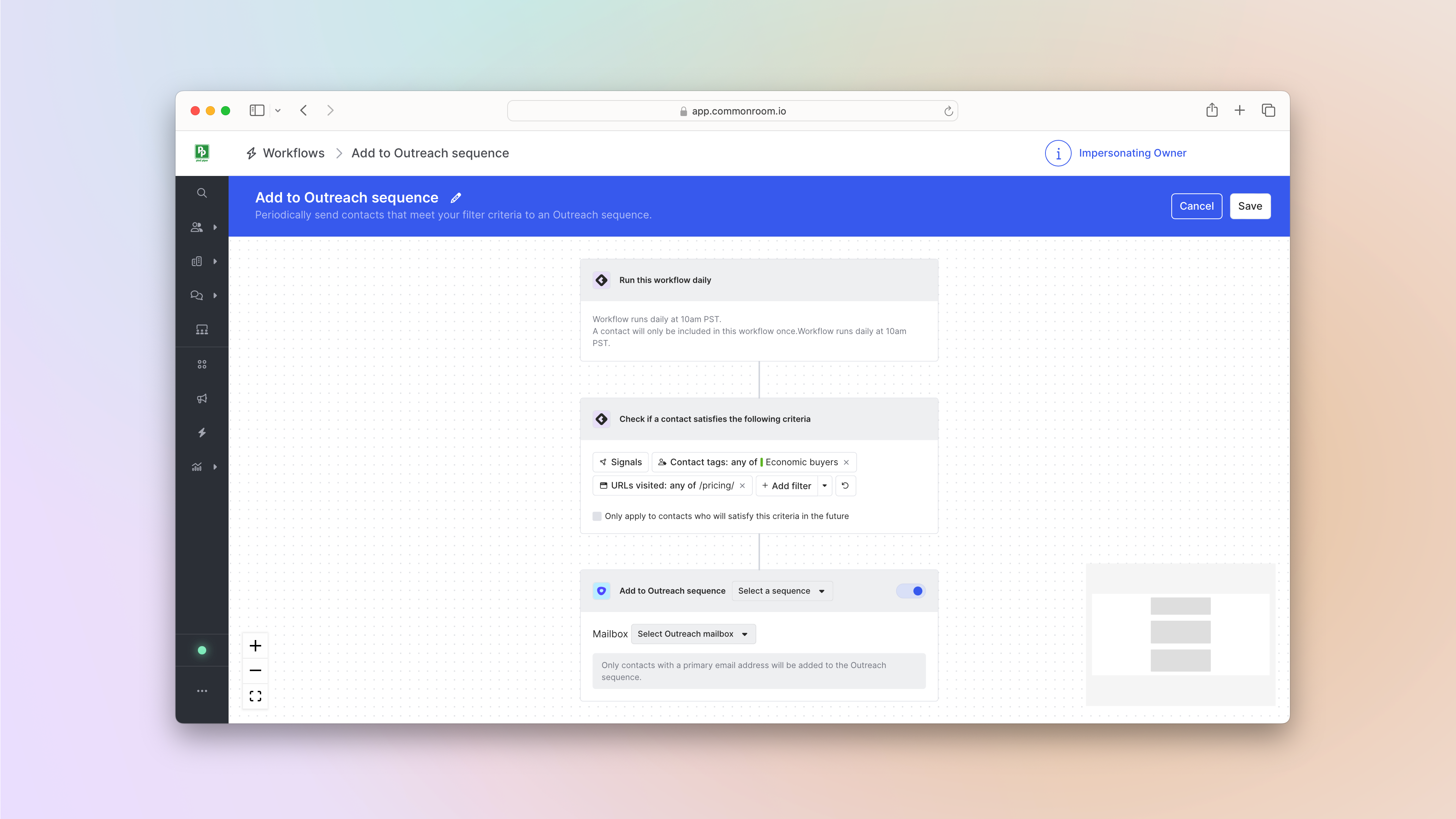Expand the Add filter dropdown arrow
The height and width of the screenshot is (819, 1456).
[824, 485]
